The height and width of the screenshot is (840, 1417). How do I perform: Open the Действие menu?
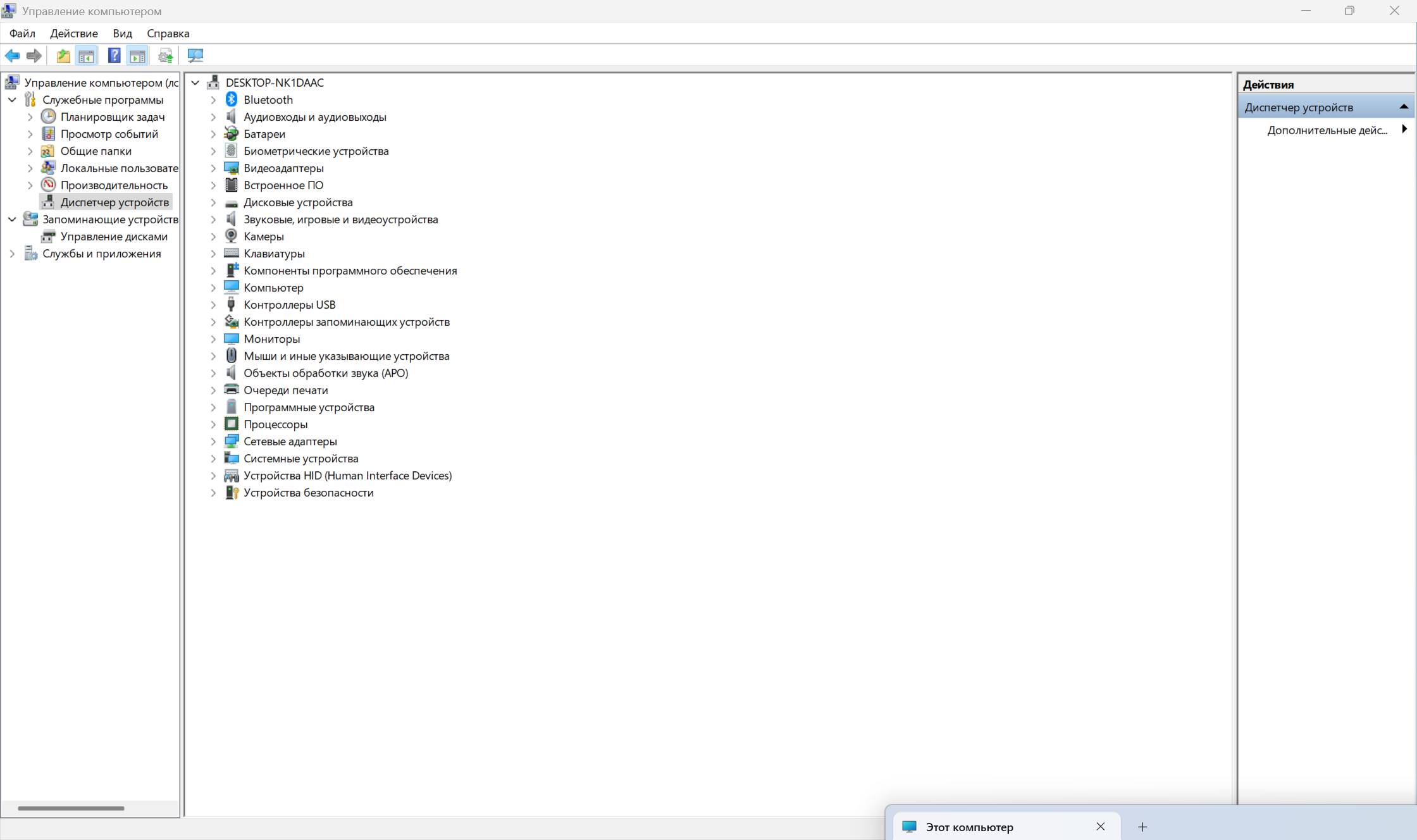click(74, 34)
